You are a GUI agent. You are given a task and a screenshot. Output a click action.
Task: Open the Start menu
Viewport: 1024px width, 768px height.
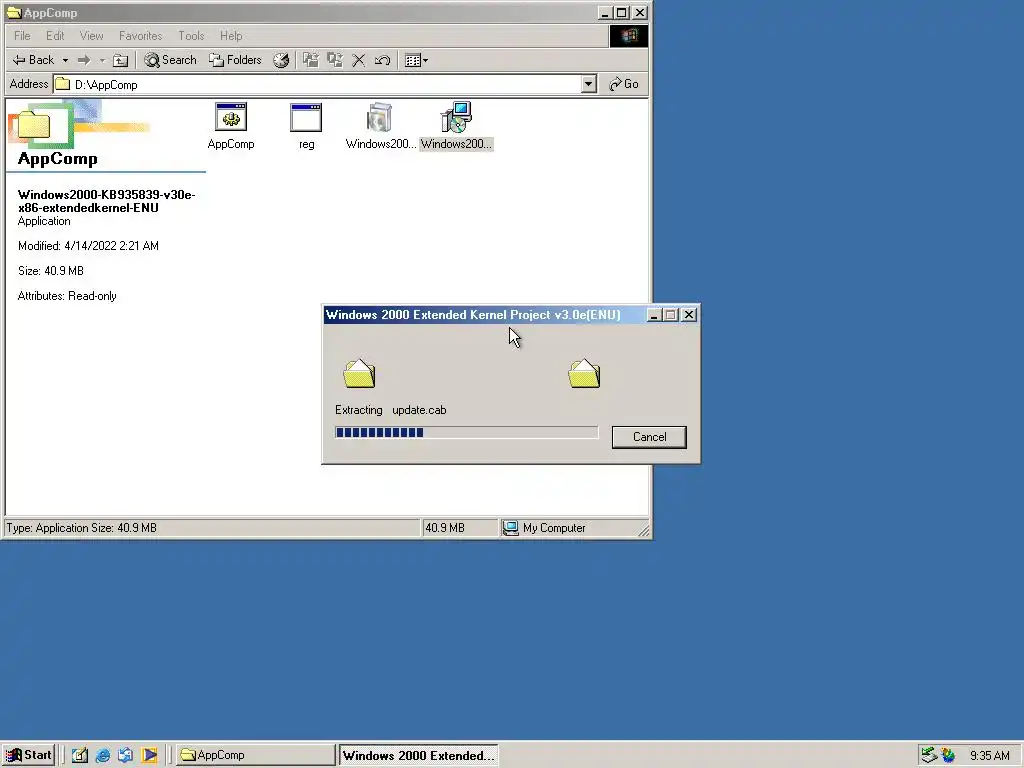(x=28, y=755)
